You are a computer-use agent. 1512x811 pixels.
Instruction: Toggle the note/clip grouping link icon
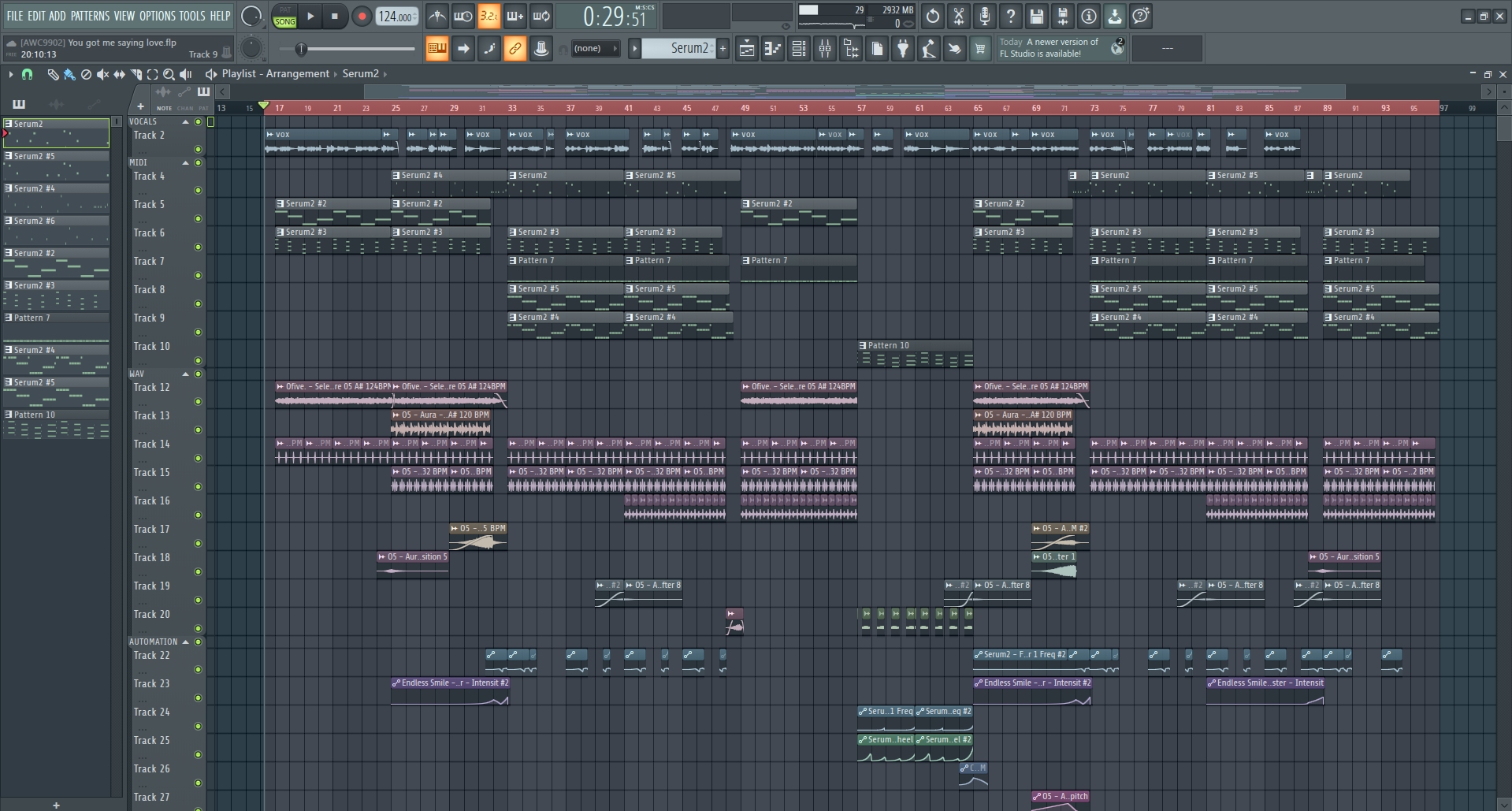pos(515,49)
